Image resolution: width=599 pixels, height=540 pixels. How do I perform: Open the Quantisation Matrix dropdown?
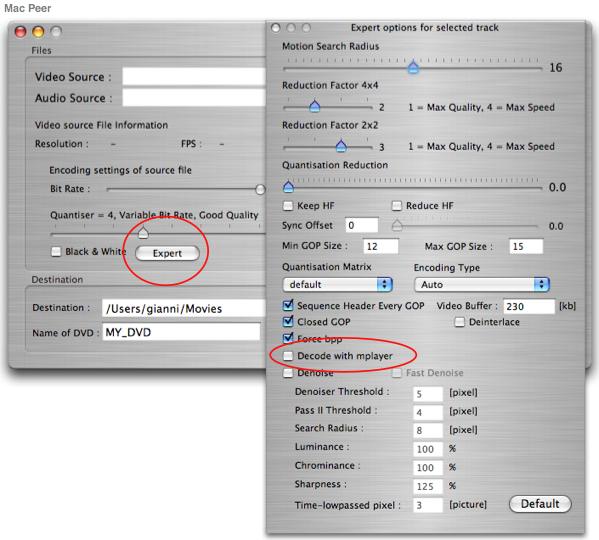pyautogui.click(x=337, y=285)
